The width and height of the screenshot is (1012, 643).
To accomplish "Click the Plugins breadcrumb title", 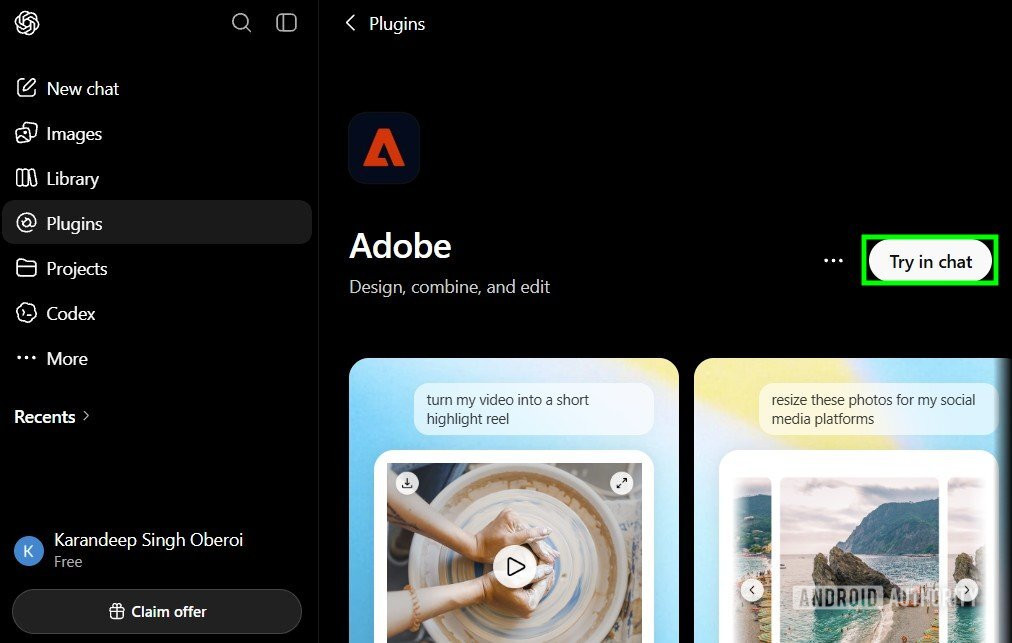I will coord(397,24).
